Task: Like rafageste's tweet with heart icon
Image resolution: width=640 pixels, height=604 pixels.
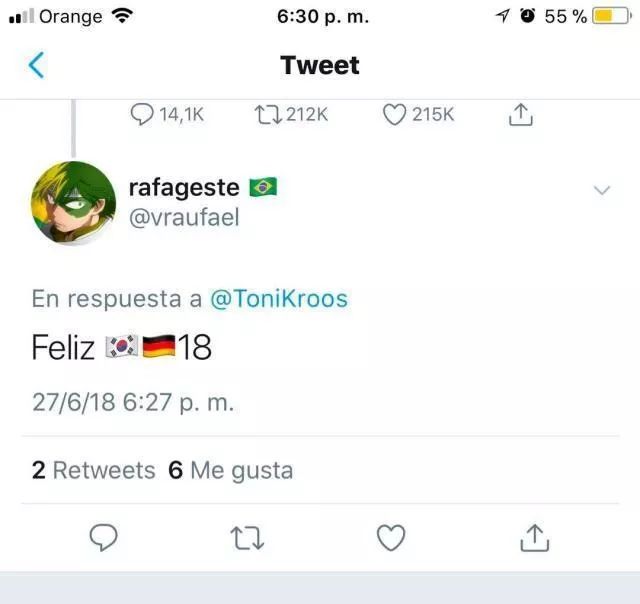Action: coord(391,538)
